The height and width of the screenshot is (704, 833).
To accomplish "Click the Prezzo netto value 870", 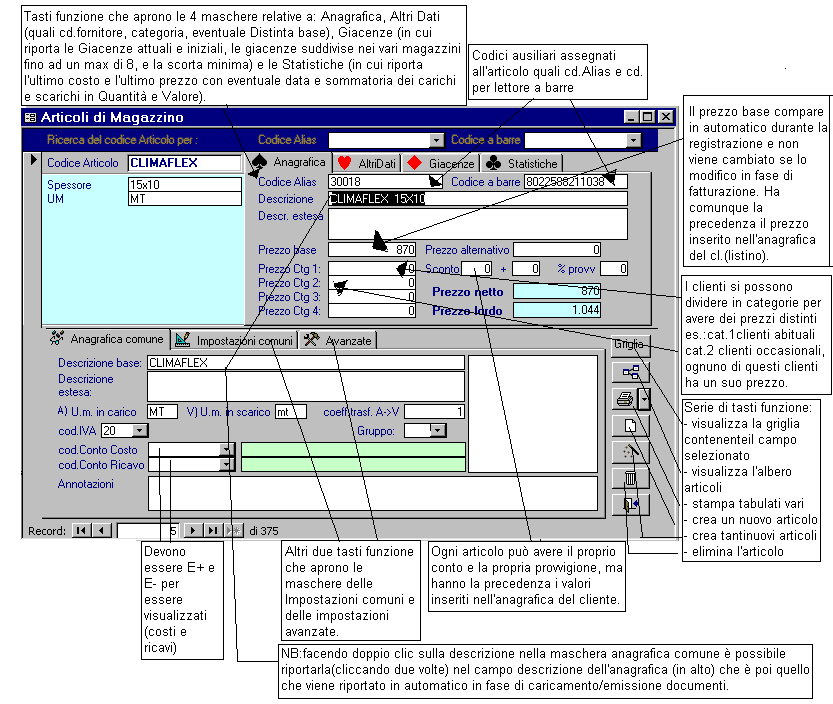I will (557, 291).
